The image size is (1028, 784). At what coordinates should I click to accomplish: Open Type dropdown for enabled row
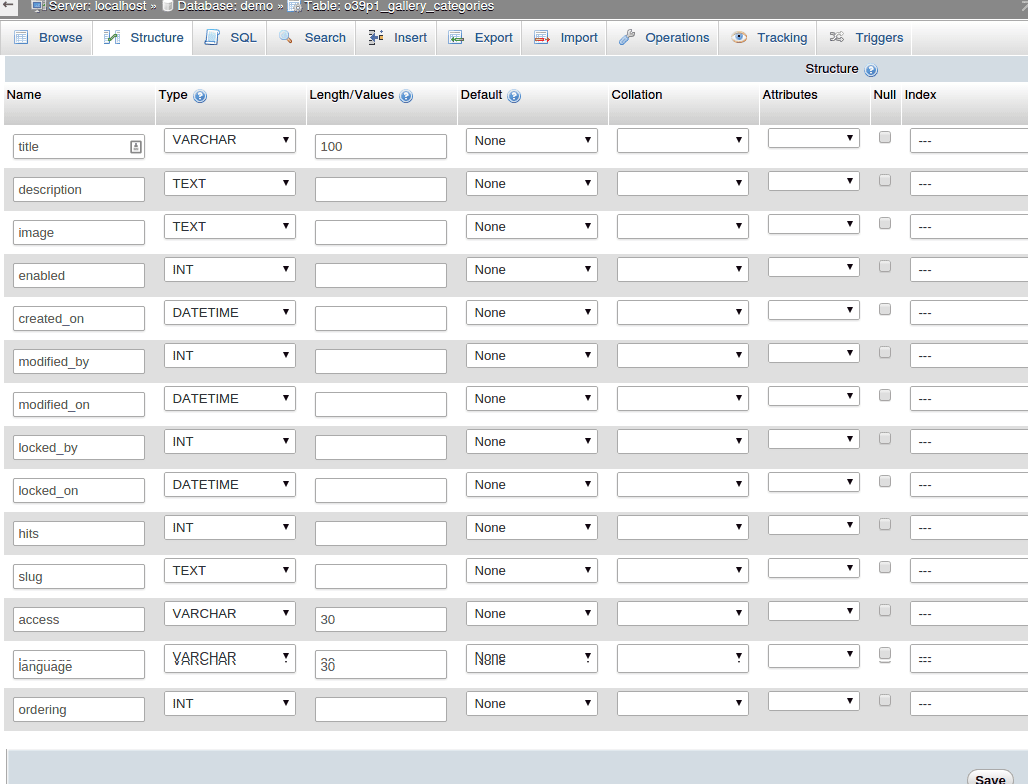(229, 269)
